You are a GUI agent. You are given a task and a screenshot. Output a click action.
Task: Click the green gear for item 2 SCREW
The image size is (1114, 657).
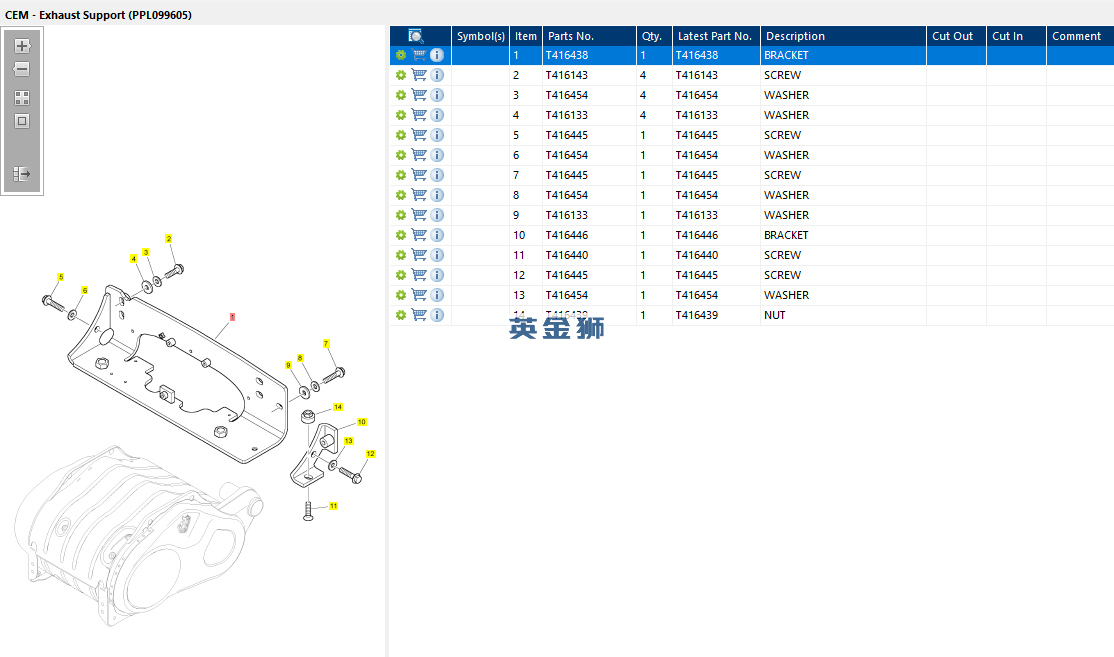[x=401, y=75]
